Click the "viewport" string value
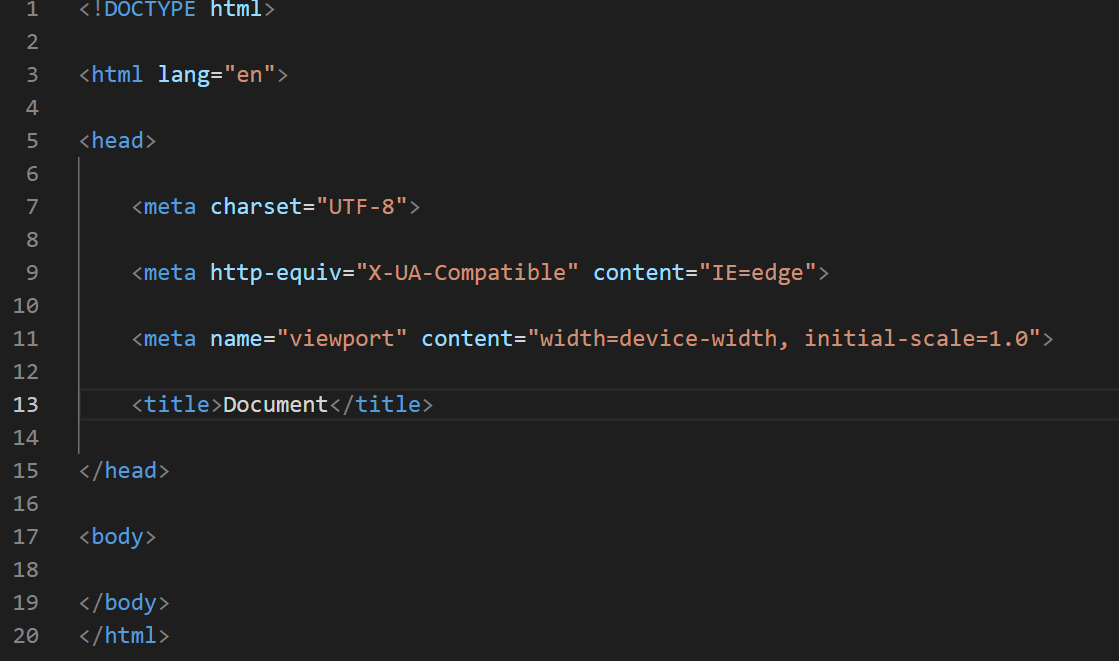 click(342, 338)
